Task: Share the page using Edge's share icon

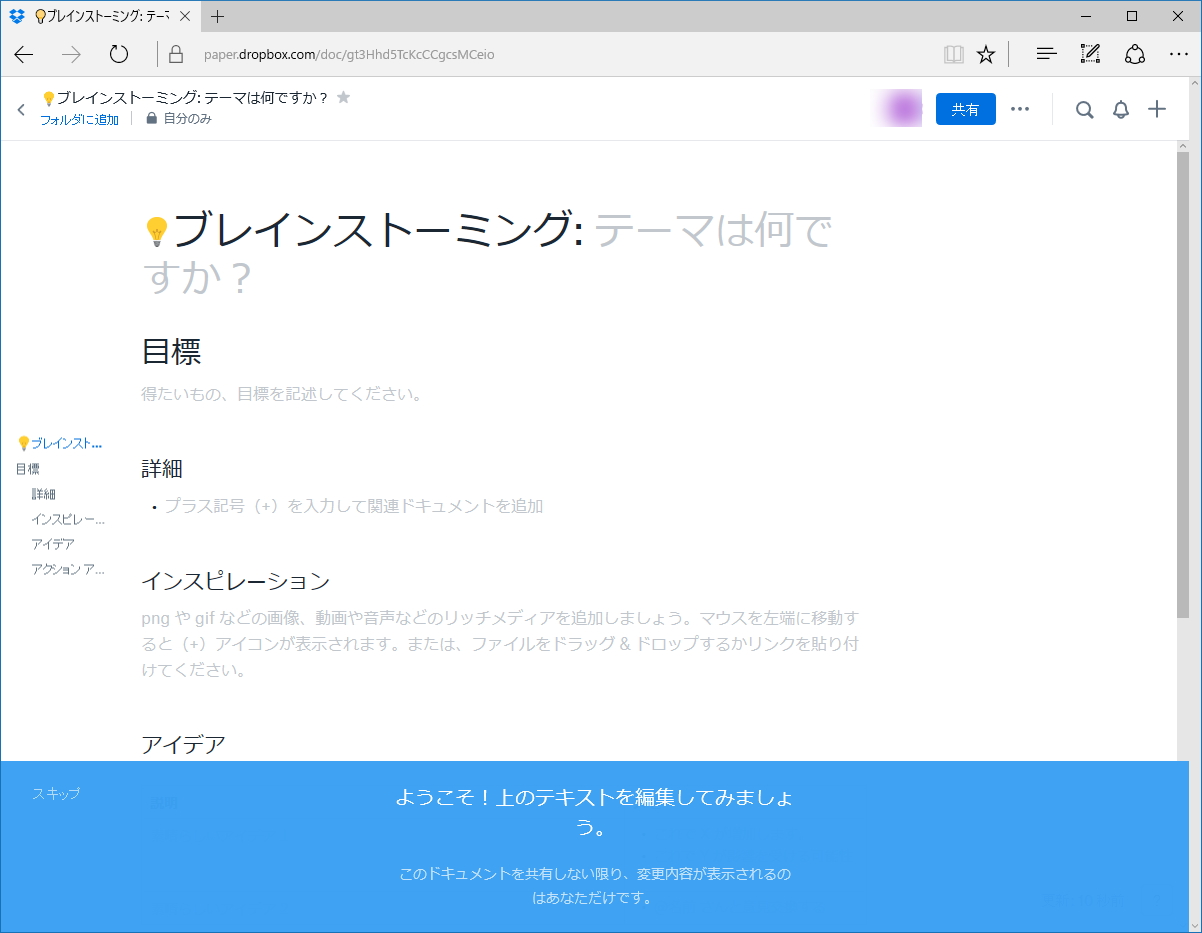Action: (x=1135, y=54)
